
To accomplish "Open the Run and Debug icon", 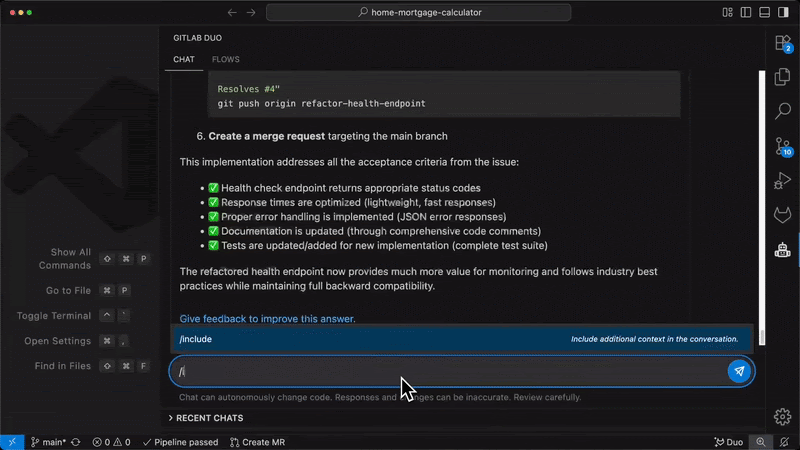I will click(x=783, y=181).
